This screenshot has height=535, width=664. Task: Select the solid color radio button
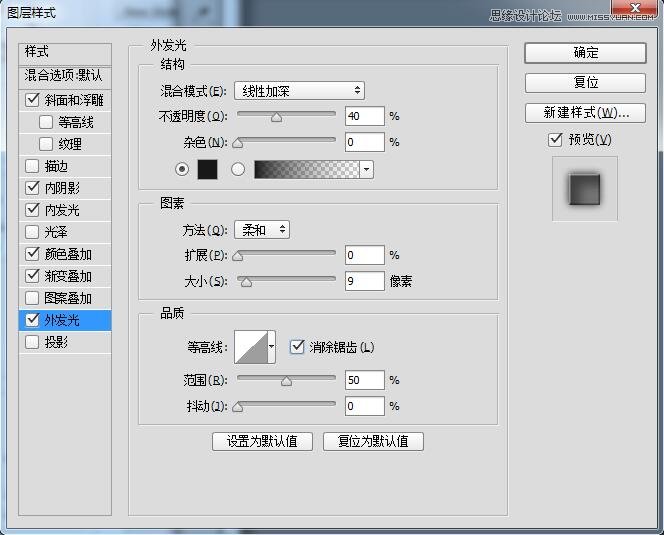coord(182,169)
